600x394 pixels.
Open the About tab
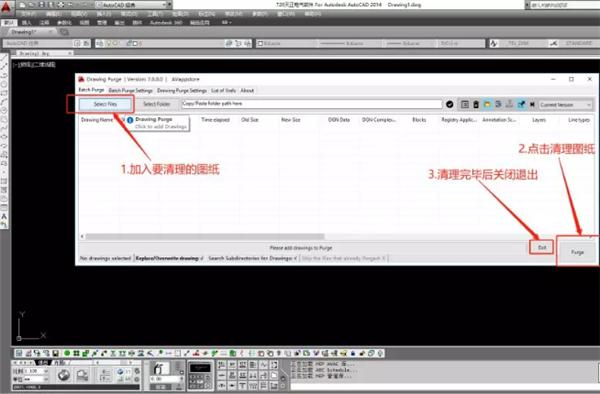click(x=247, y=91)
